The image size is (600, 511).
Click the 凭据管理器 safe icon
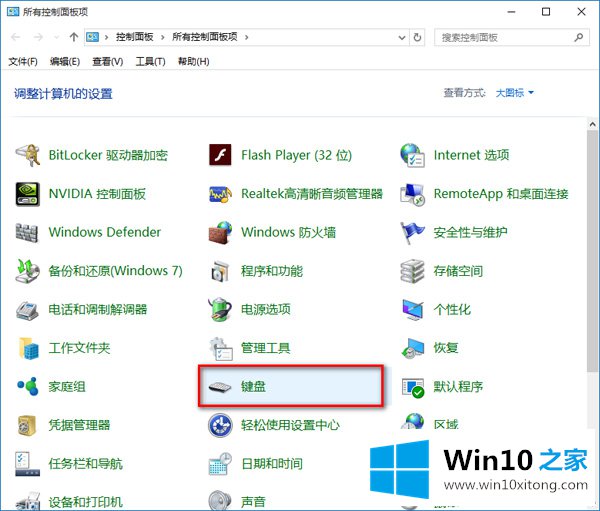tap(27, 425)
